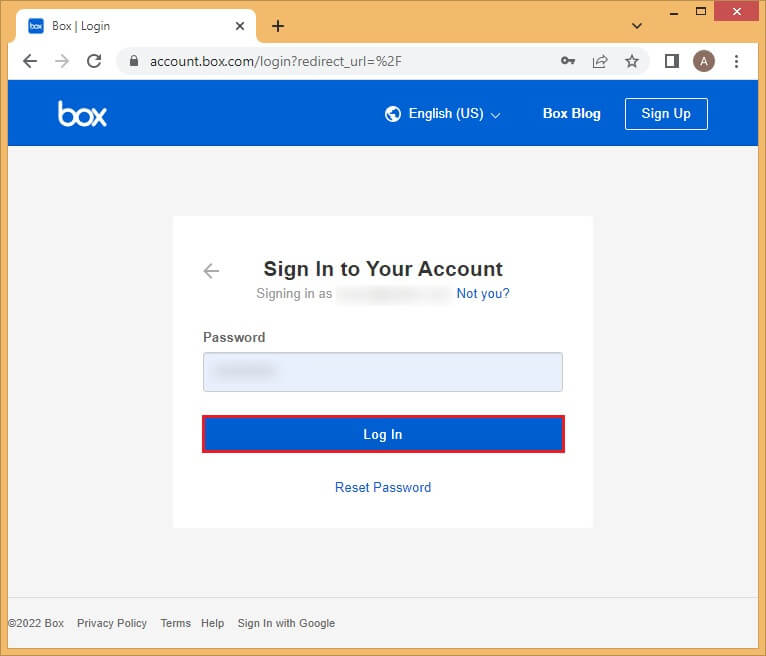The width and height of the screenshot is (766, 656).
Task: Open the tab search chevron
Action: [x=637, y=26]
